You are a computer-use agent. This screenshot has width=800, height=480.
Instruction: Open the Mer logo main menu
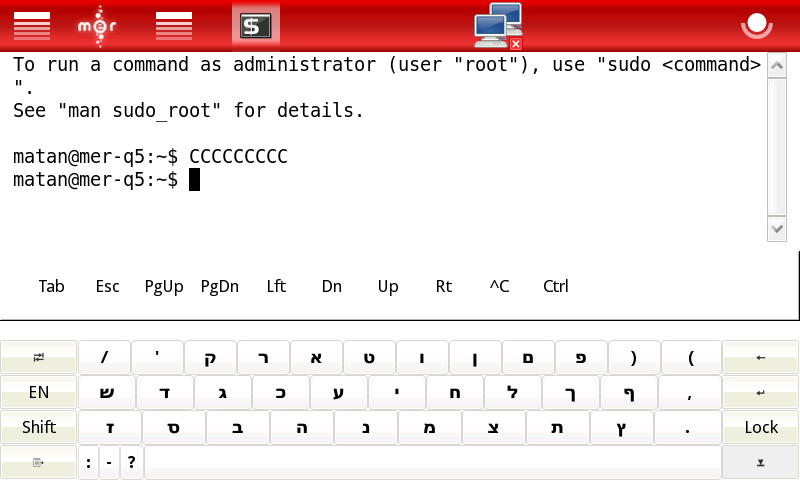click(97, 25)
